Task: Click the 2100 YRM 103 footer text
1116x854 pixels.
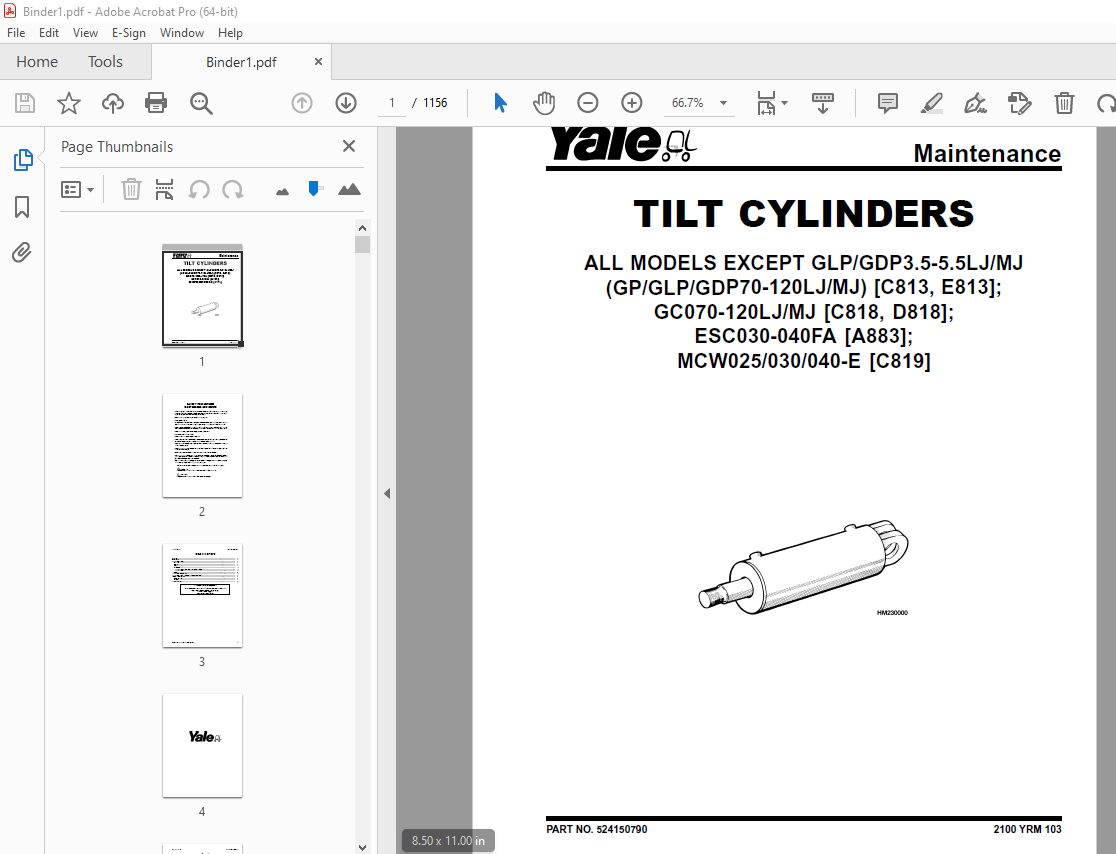Action: (x=1027, y=829)
